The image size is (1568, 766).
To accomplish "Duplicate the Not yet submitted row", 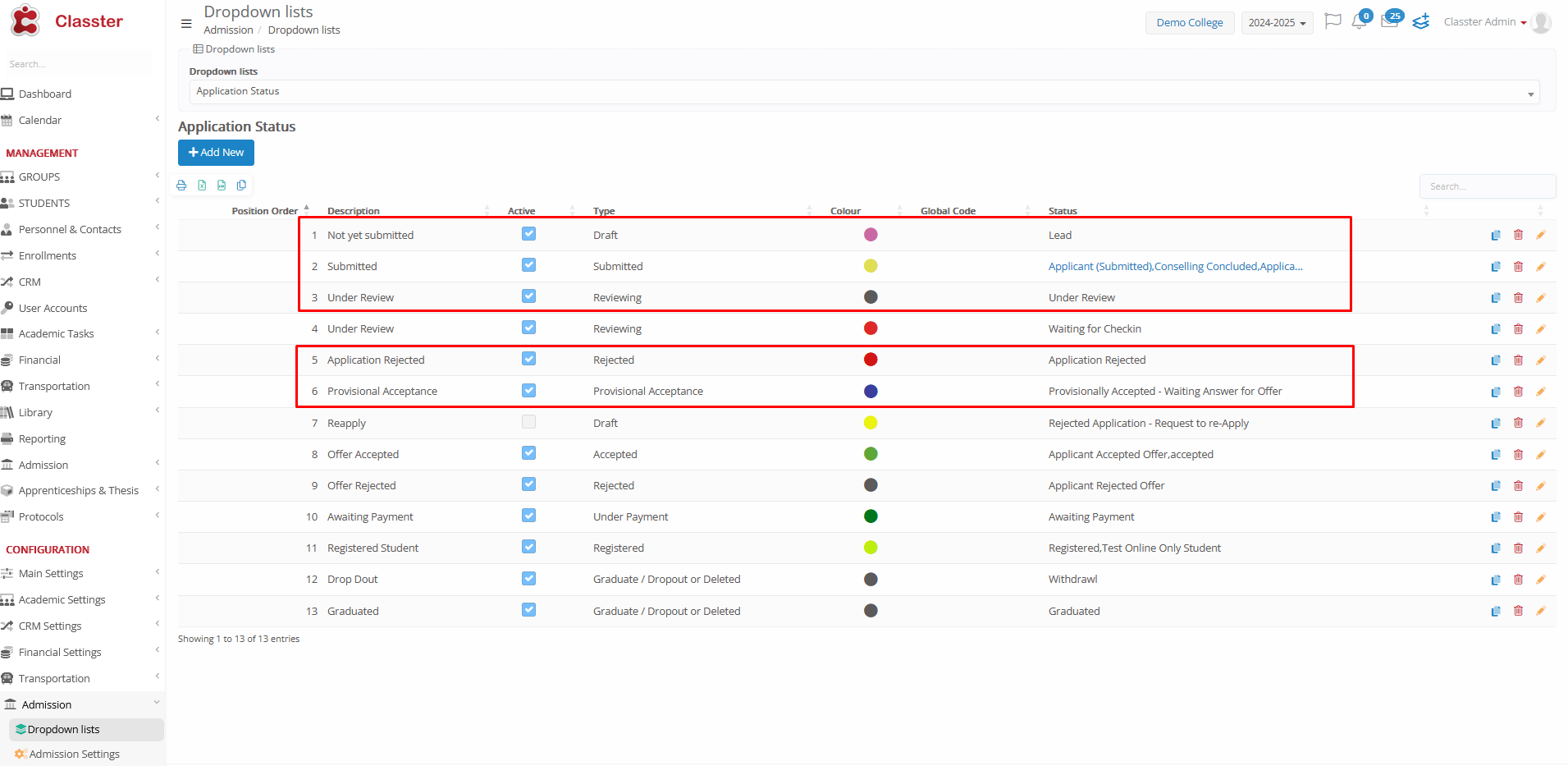I will 1495,236.
